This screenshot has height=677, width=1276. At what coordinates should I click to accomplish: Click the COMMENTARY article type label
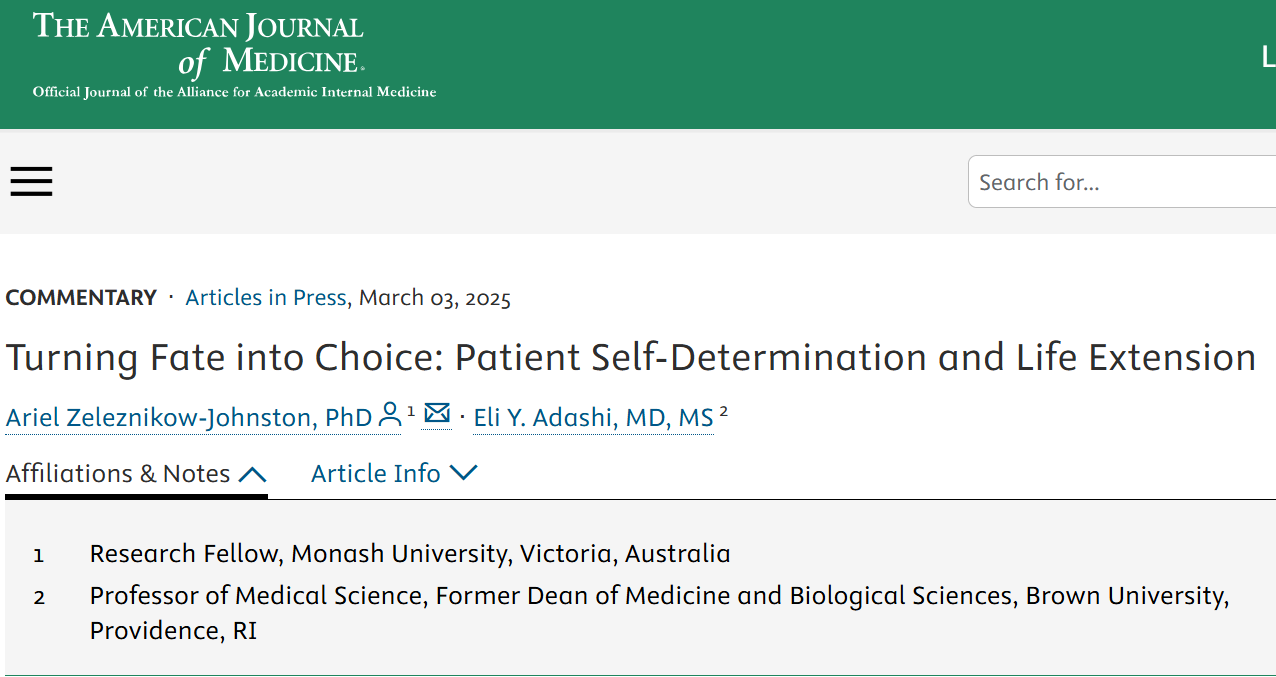click(81, 297)
